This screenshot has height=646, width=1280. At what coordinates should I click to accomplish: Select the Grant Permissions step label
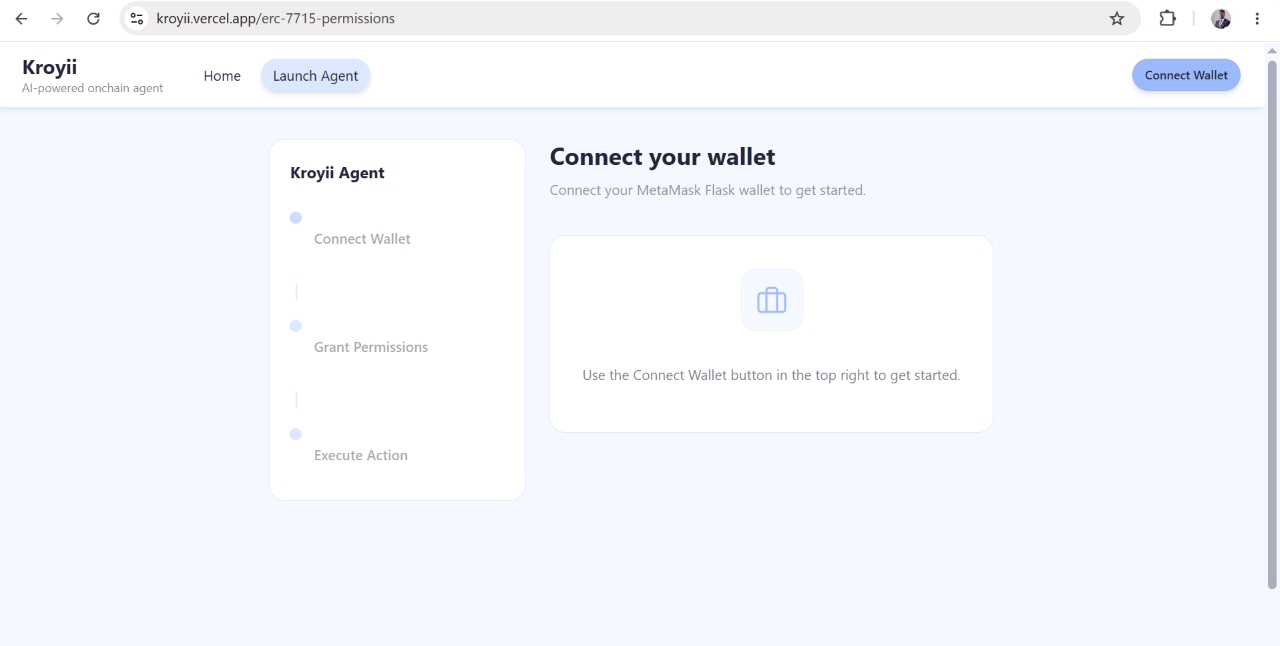tap(371, 347)
